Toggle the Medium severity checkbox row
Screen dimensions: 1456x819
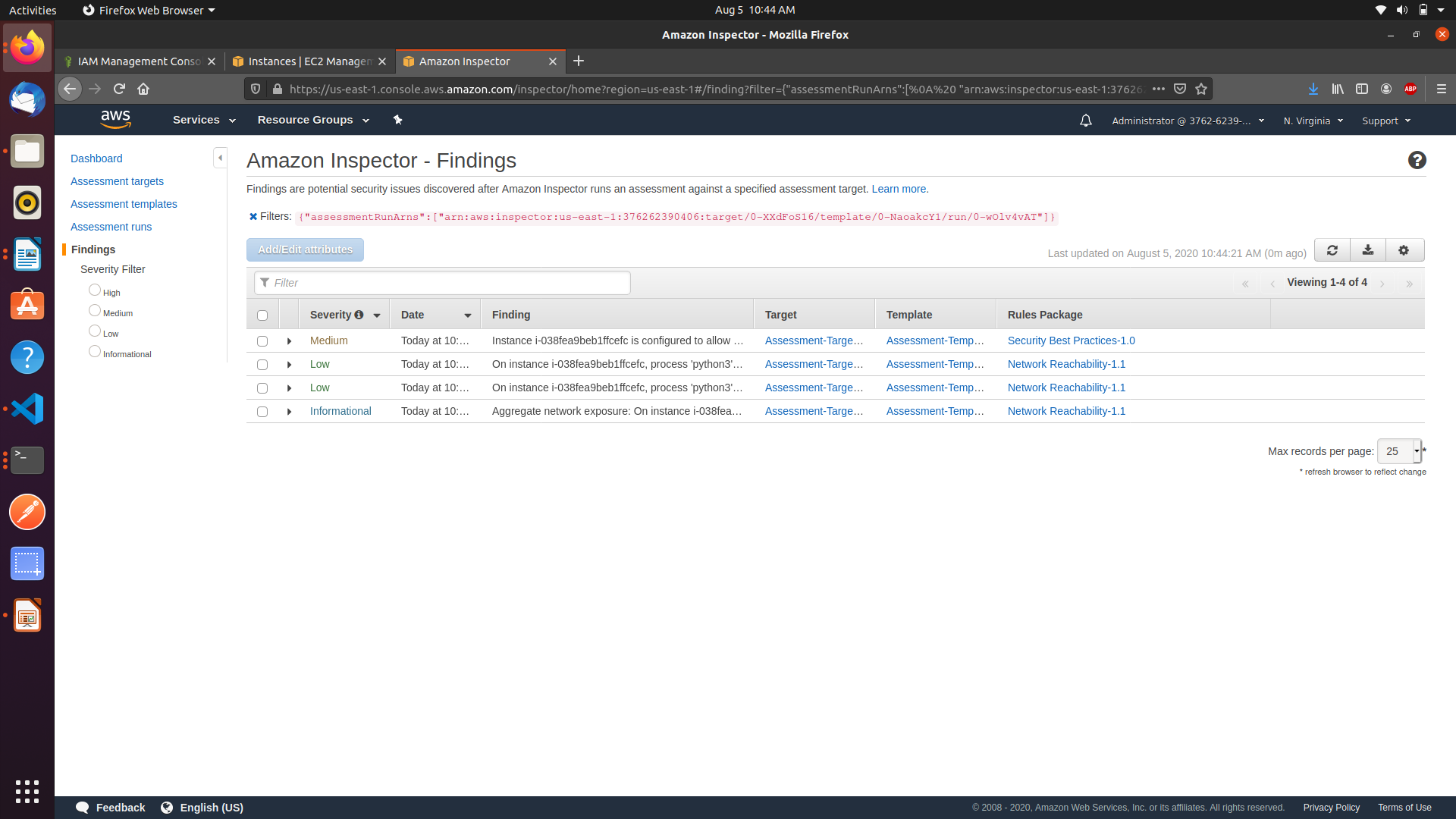click(x=262, y=341)
